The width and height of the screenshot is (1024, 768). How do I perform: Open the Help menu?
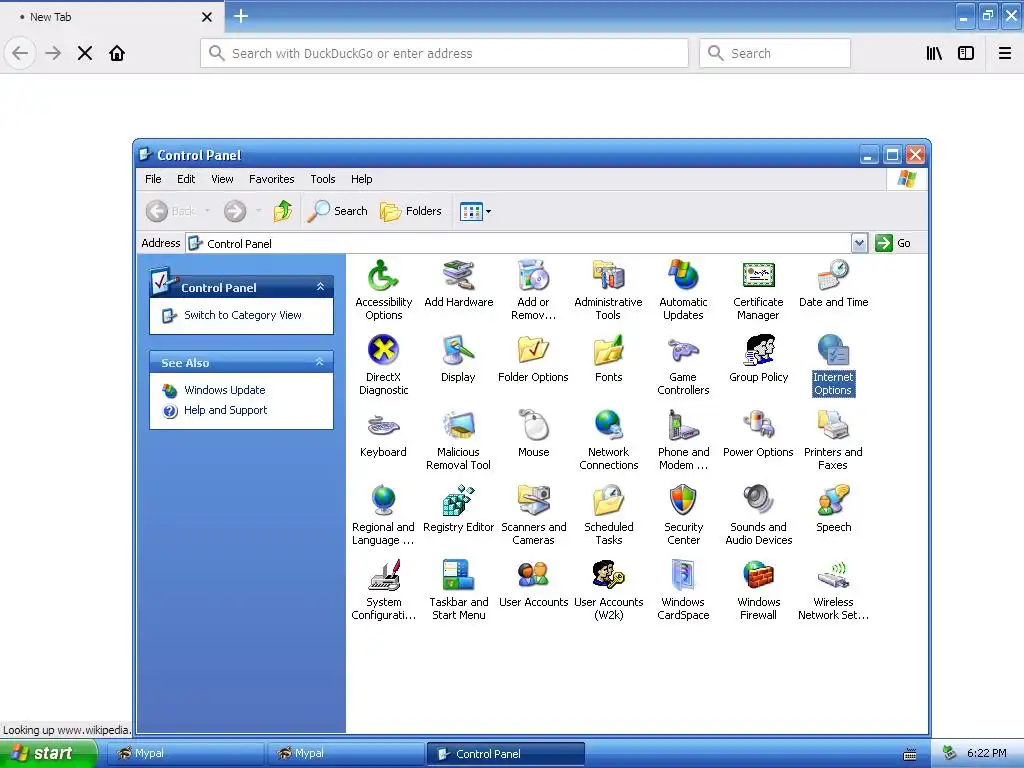coord(361,179)
